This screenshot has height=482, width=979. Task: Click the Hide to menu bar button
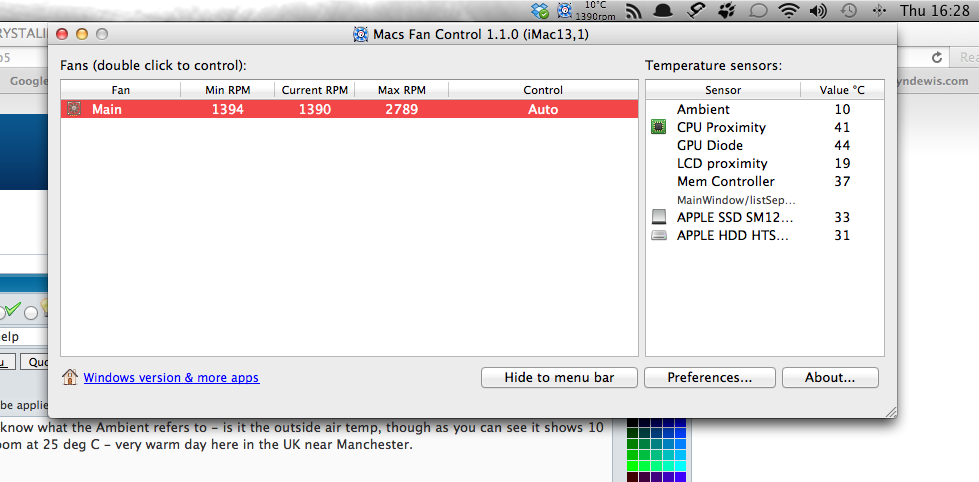tap(559, 378)
